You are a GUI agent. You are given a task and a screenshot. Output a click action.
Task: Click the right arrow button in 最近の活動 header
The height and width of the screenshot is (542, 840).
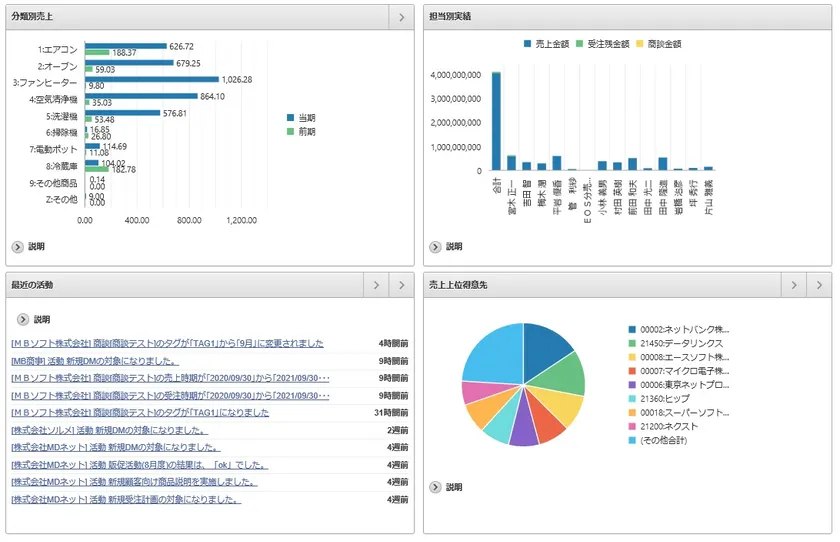coord(402,285)
